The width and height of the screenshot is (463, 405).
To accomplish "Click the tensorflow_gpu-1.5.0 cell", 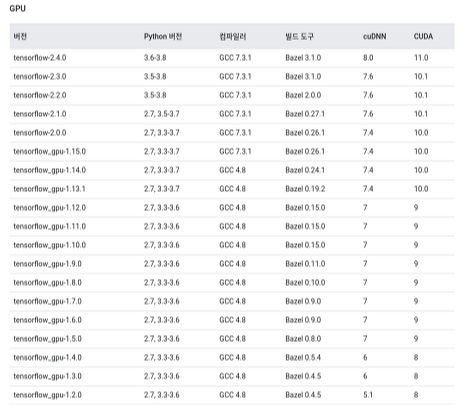I will 47,339.
